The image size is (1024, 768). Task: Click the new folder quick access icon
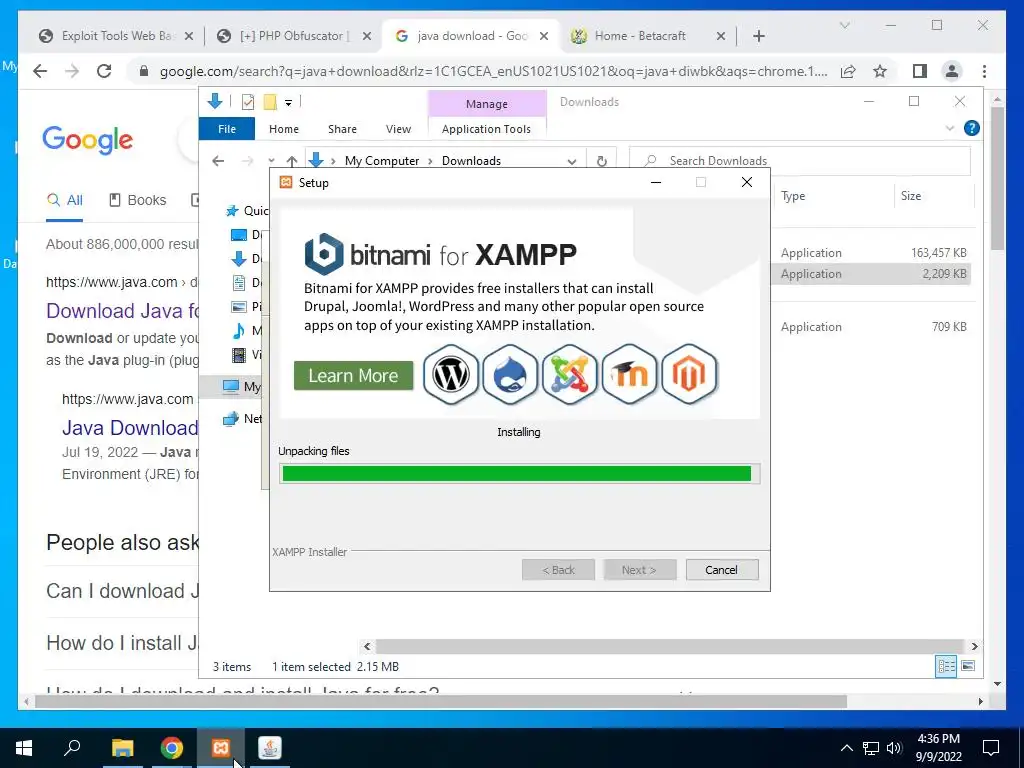coord(270,102)
